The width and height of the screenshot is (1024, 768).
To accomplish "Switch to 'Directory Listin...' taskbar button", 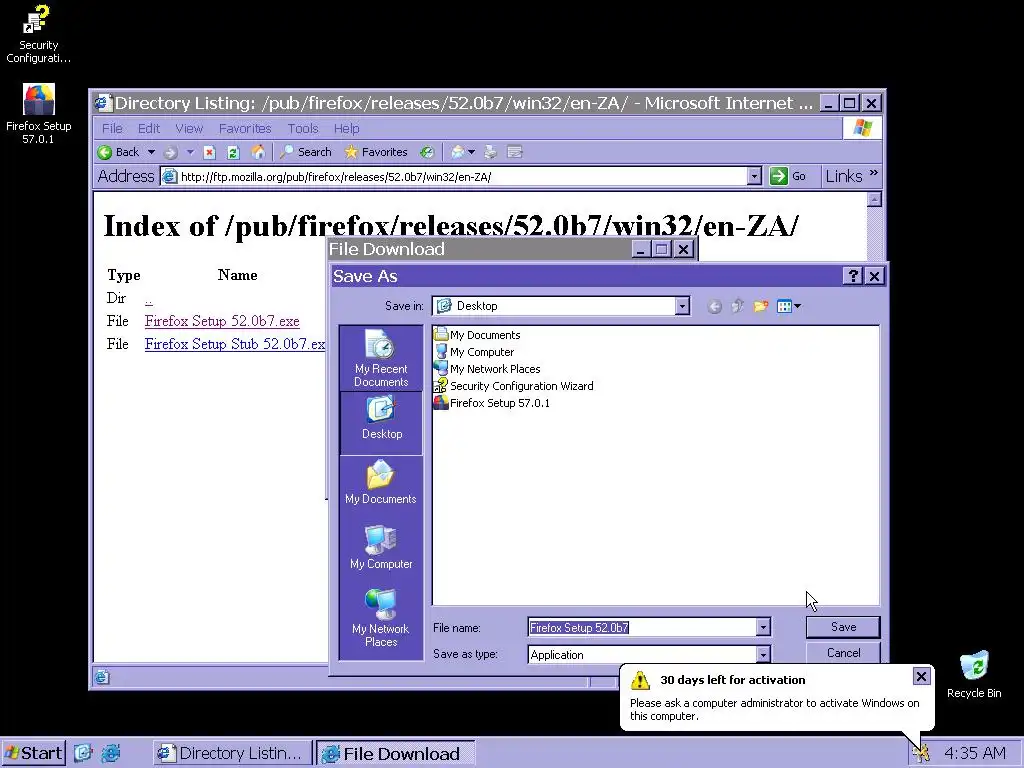I will pos(232,753).
